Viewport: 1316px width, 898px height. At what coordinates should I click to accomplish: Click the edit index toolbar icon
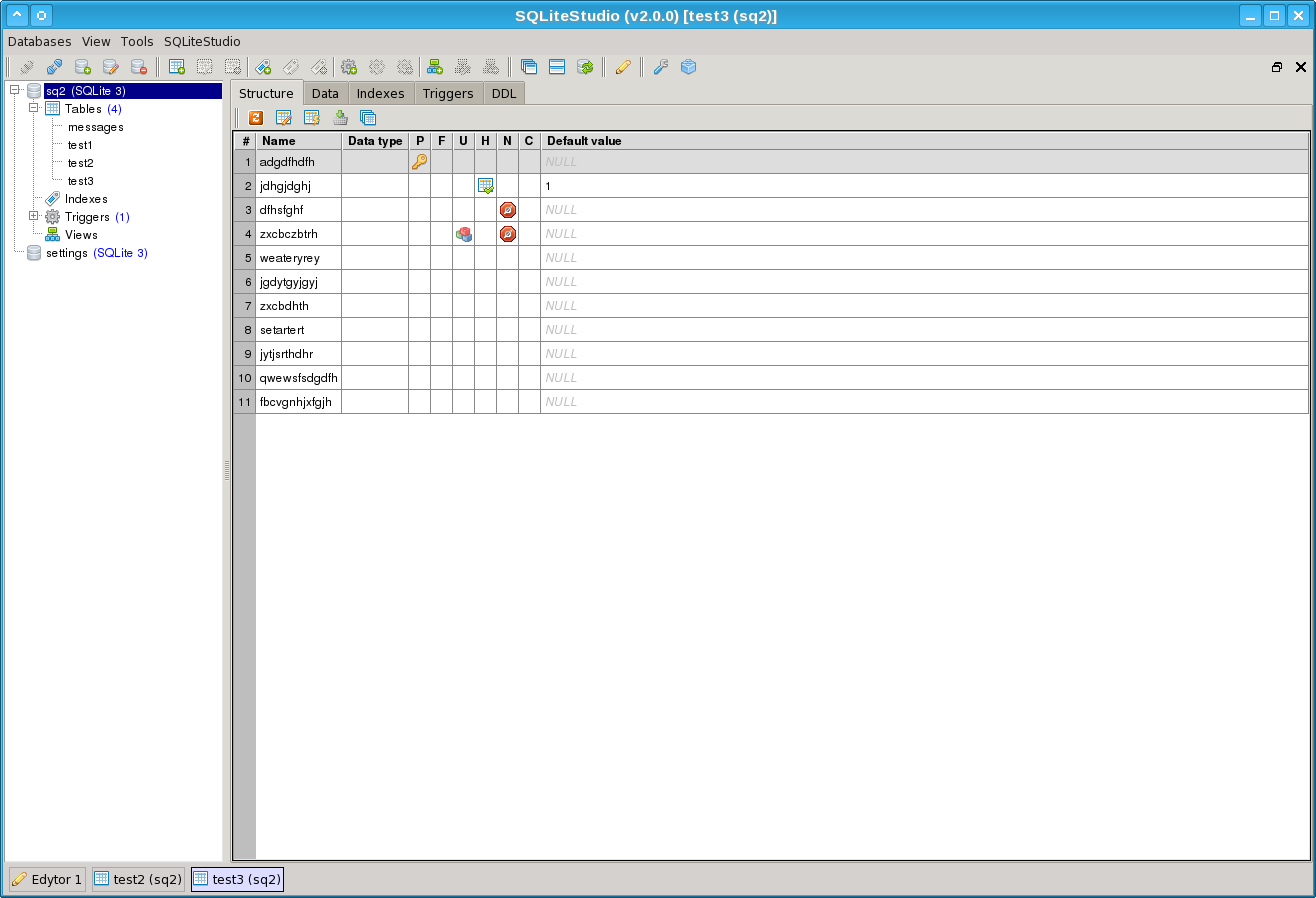pyautogui.click(x=291, y=67)
